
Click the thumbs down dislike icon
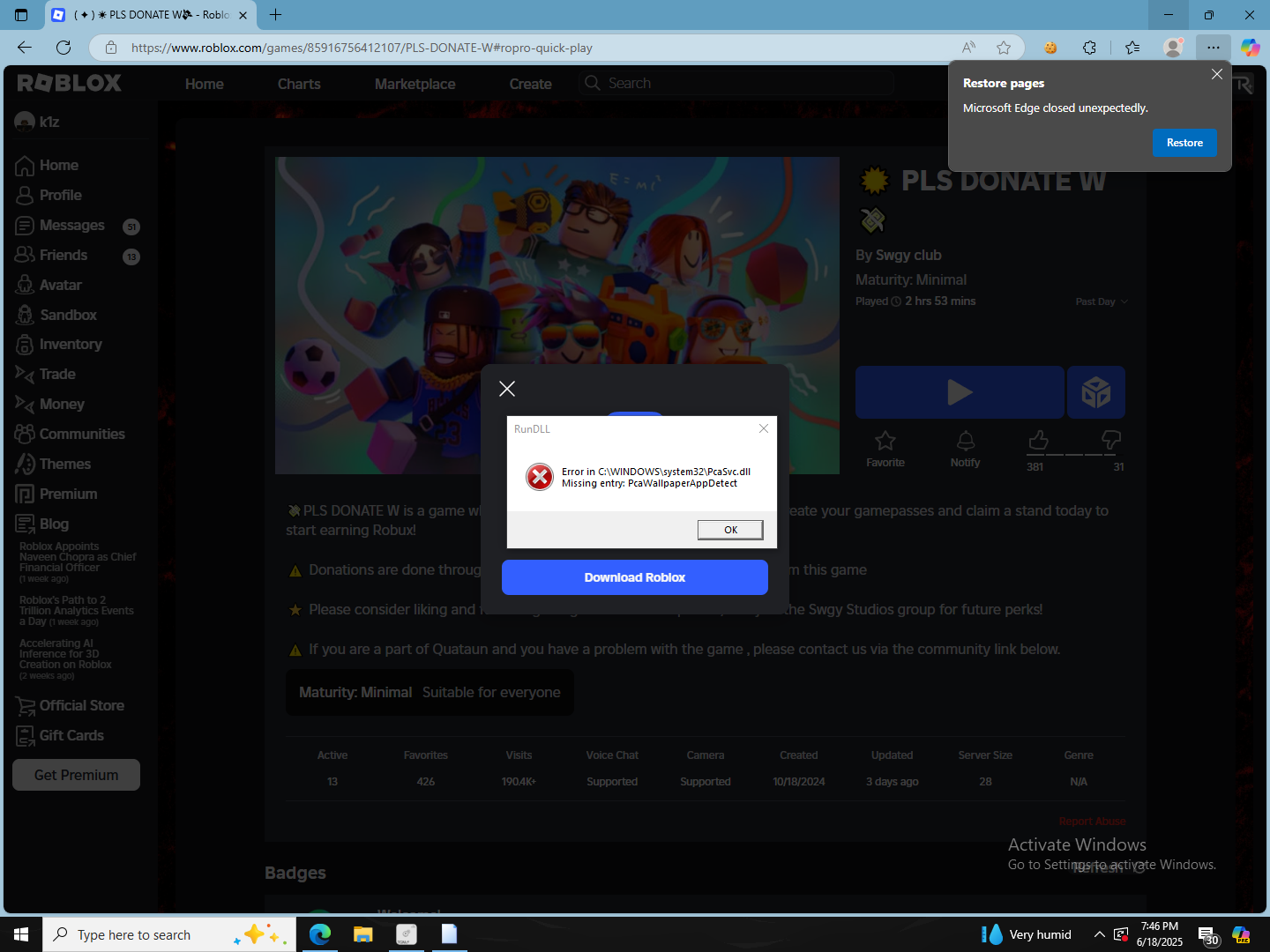tap(1111, 440)
